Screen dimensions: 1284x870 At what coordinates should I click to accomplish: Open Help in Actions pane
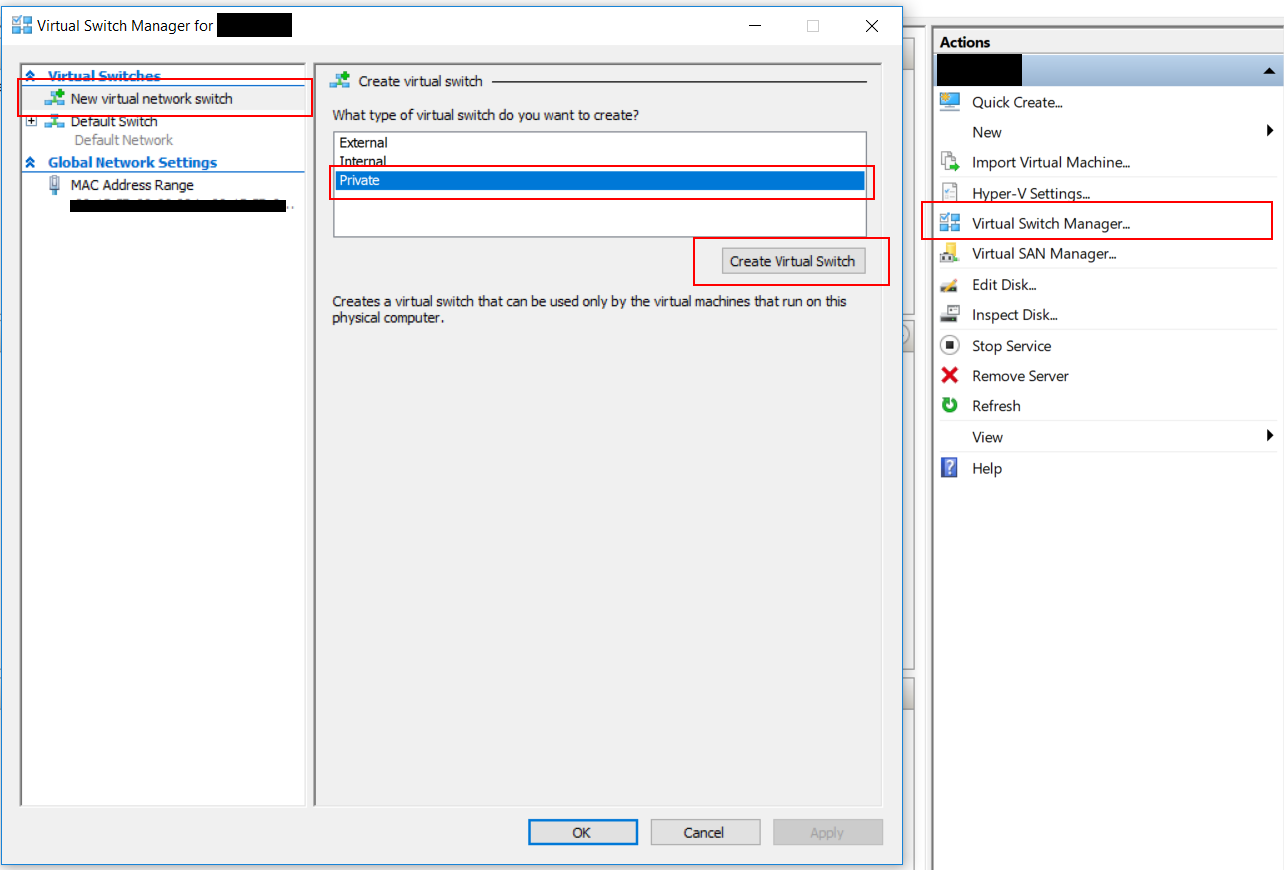click(x=986, y=468)
